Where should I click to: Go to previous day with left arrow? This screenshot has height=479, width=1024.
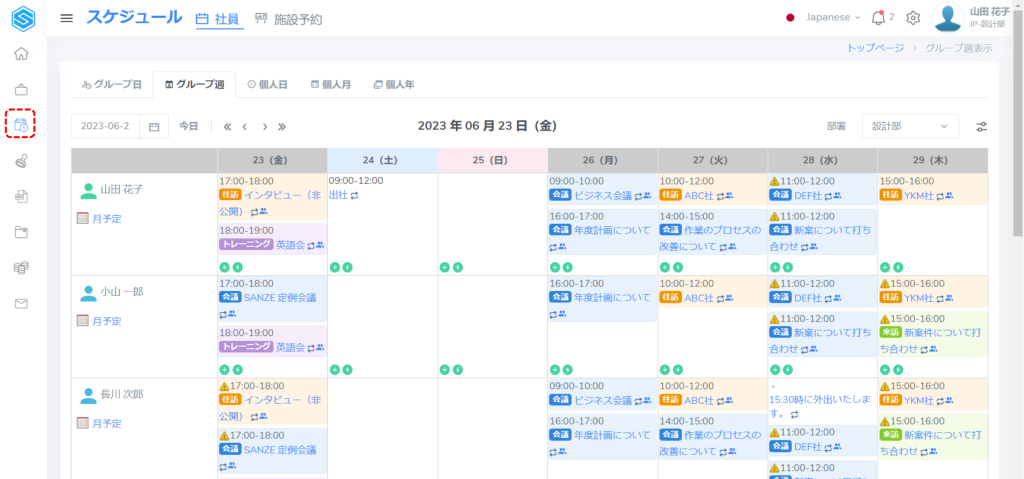(246, 127)
